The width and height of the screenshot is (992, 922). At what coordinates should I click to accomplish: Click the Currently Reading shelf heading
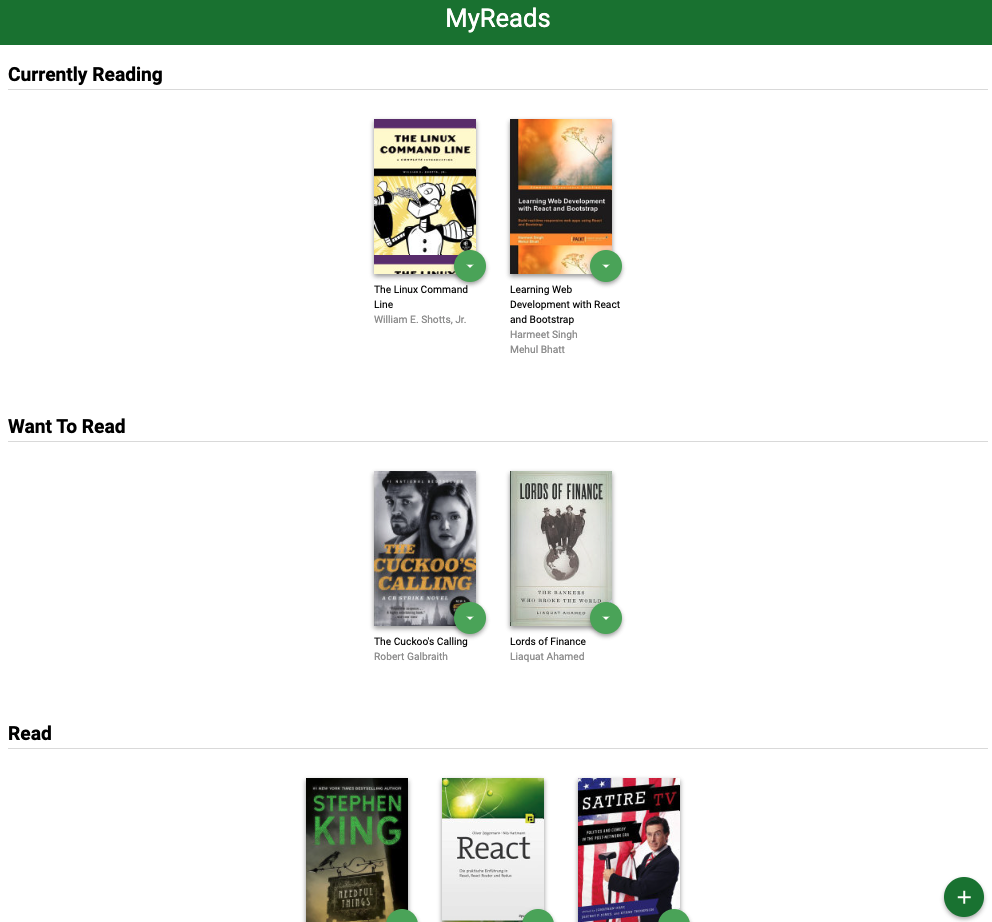[85, 75]
